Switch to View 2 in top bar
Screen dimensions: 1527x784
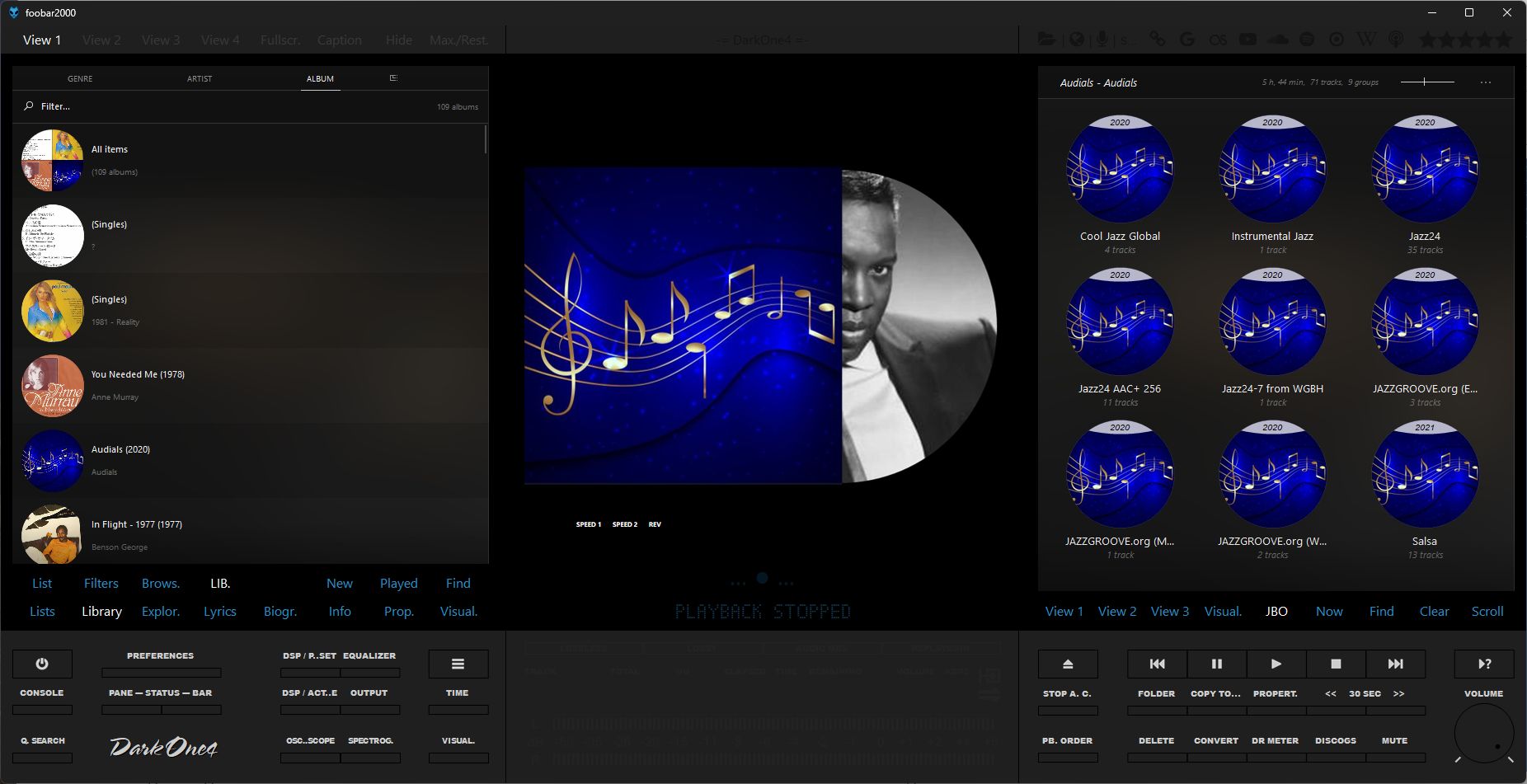tap(101, 40)
